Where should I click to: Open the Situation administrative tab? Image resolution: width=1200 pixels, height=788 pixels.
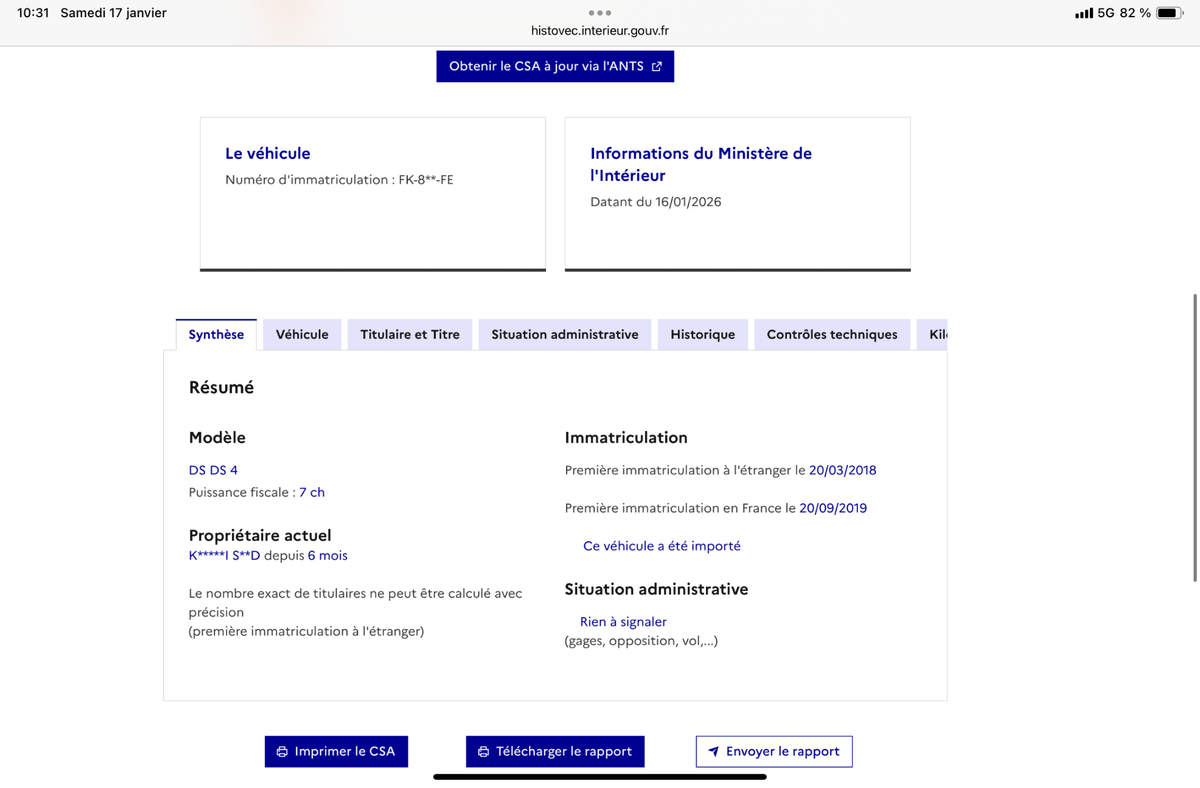click(565, 334)
